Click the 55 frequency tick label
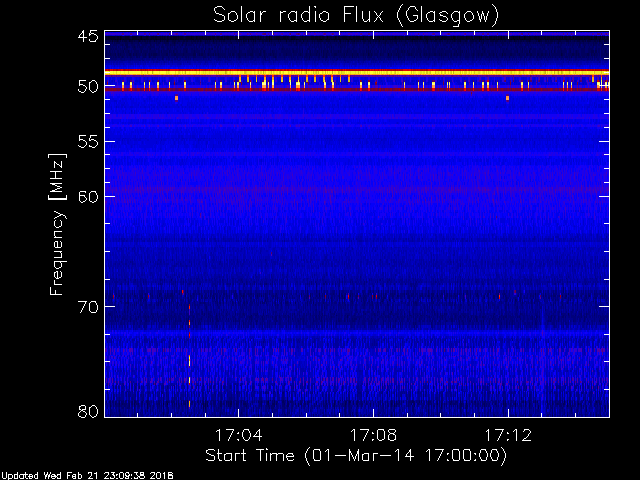 point(88,142)
